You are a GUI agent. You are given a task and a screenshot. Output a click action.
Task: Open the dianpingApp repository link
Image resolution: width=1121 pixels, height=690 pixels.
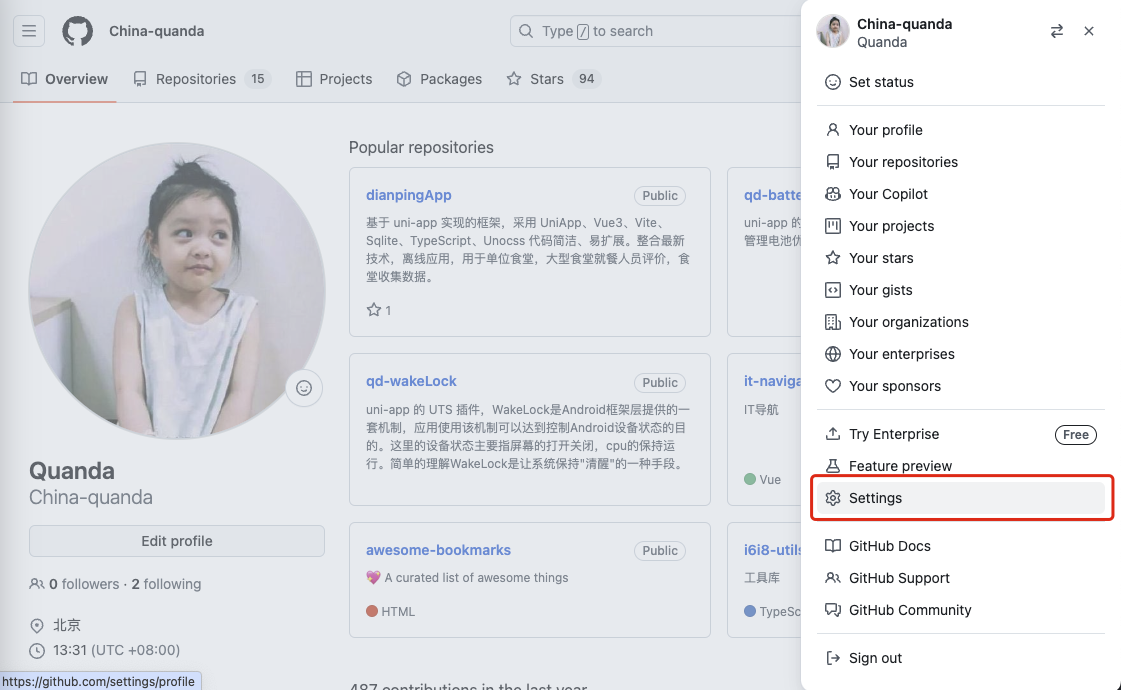(409, 195)
